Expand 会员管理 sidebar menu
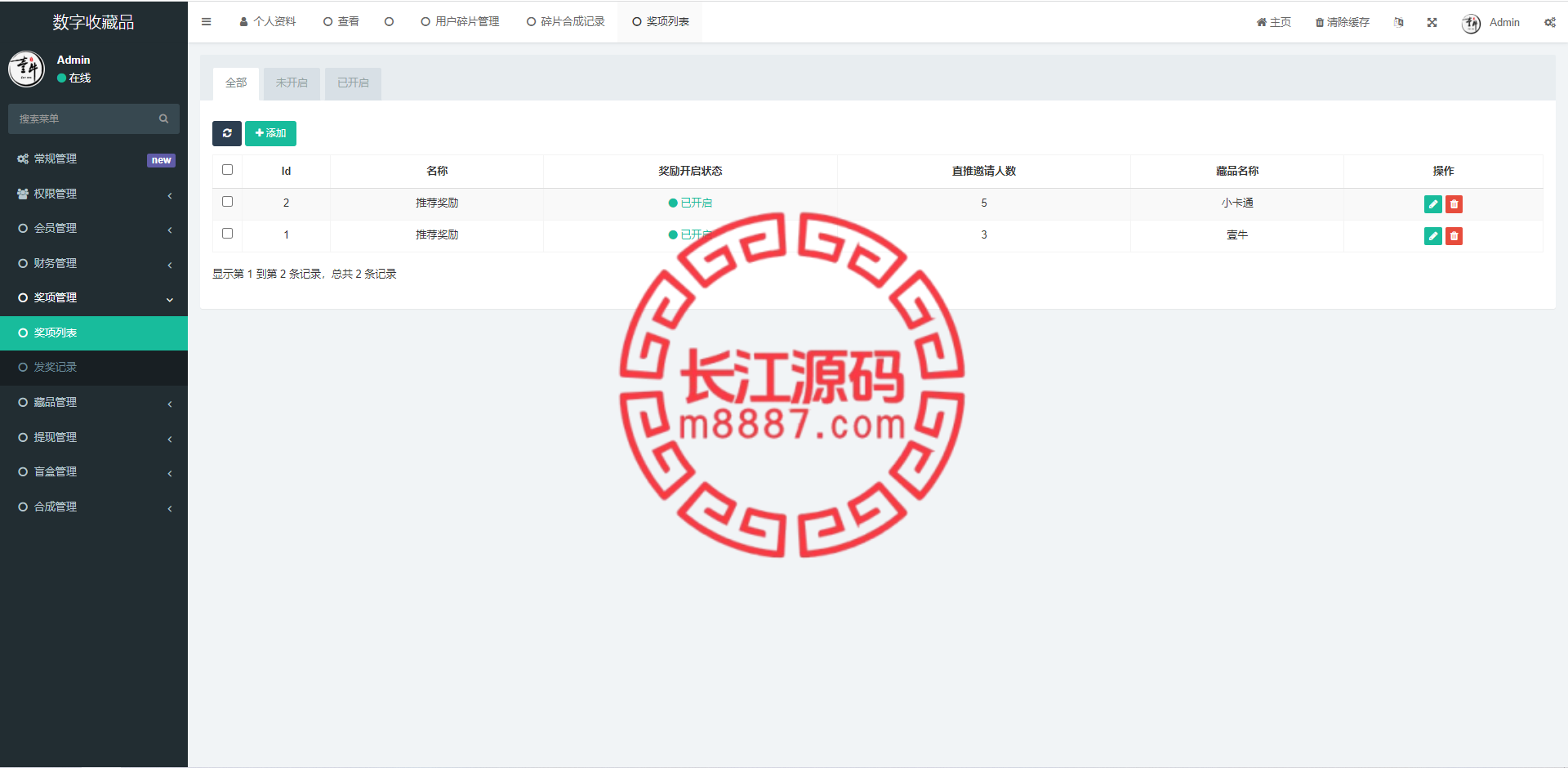1568x768 pixels. (x=94, y=229)
